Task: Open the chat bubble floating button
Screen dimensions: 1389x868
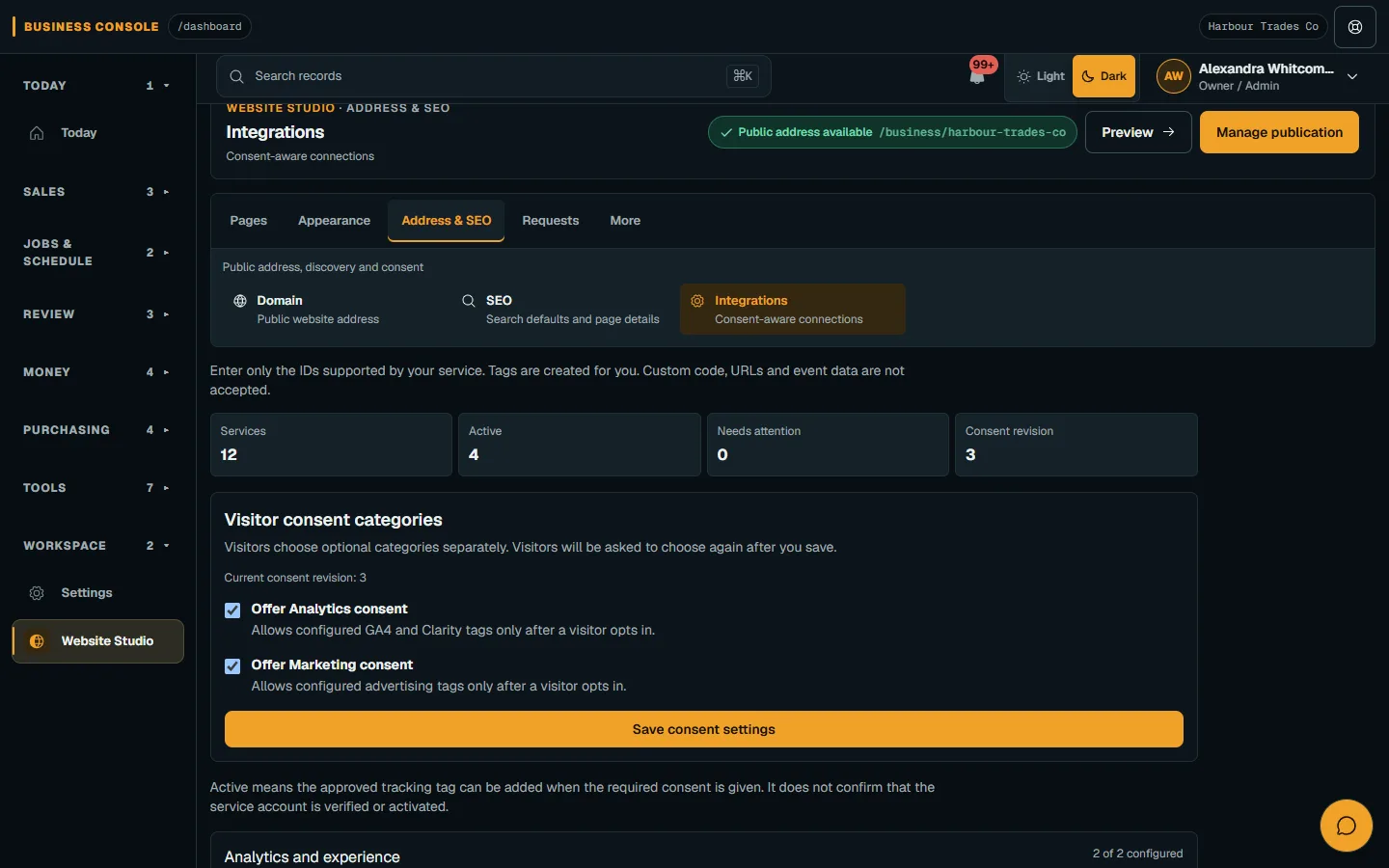Action: pyautogui.click(x=1346, y=826)
